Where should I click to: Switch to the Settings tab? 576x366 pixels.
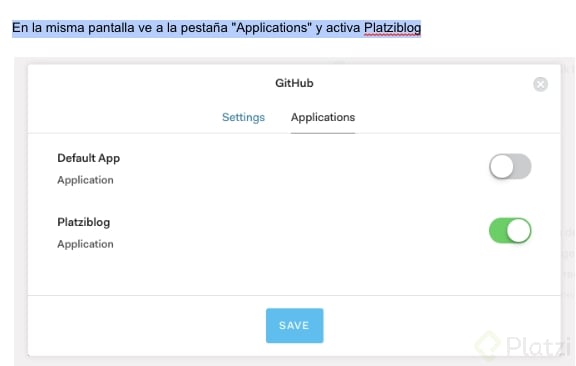pyautogui.click(x=243, y=117)
